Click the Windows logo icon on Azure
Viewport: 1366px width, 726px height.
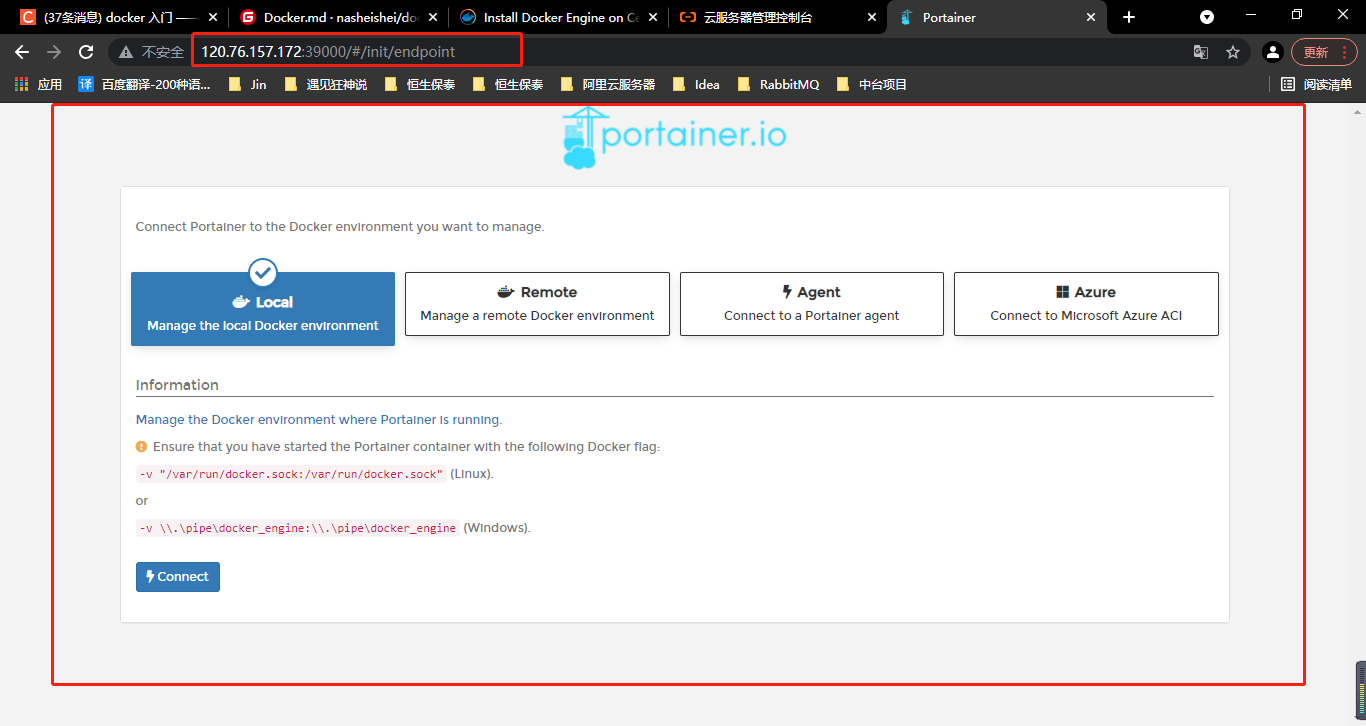click(x=1063, y=292)
